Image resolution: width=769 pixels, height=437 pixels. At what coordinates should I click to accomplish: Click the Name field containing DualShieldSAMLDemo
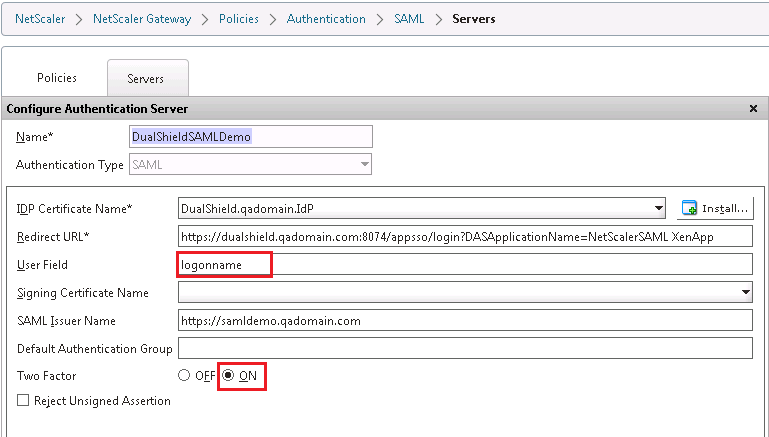250,136
